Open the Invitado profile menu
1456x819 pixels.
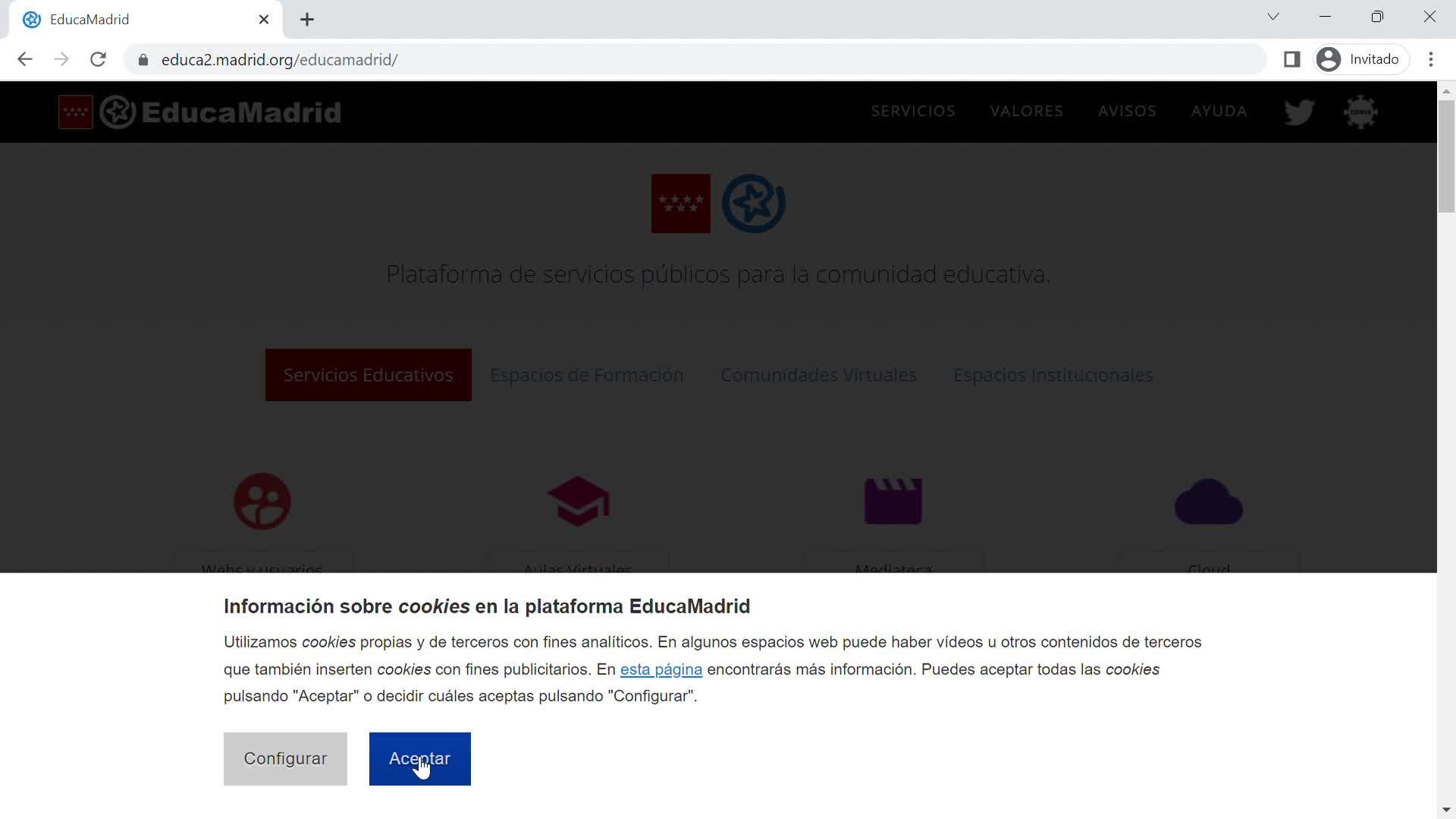[1360, 59]
